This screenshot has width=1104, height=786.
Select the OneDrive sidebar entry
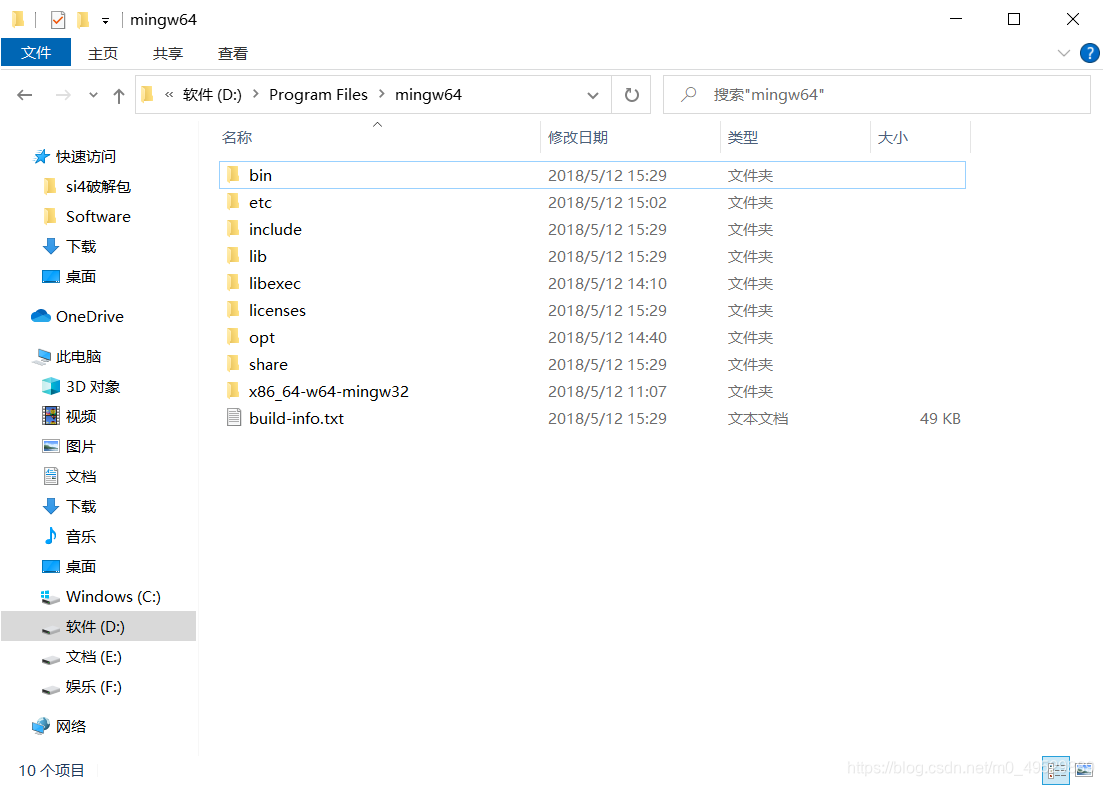(x=87, y=316)
